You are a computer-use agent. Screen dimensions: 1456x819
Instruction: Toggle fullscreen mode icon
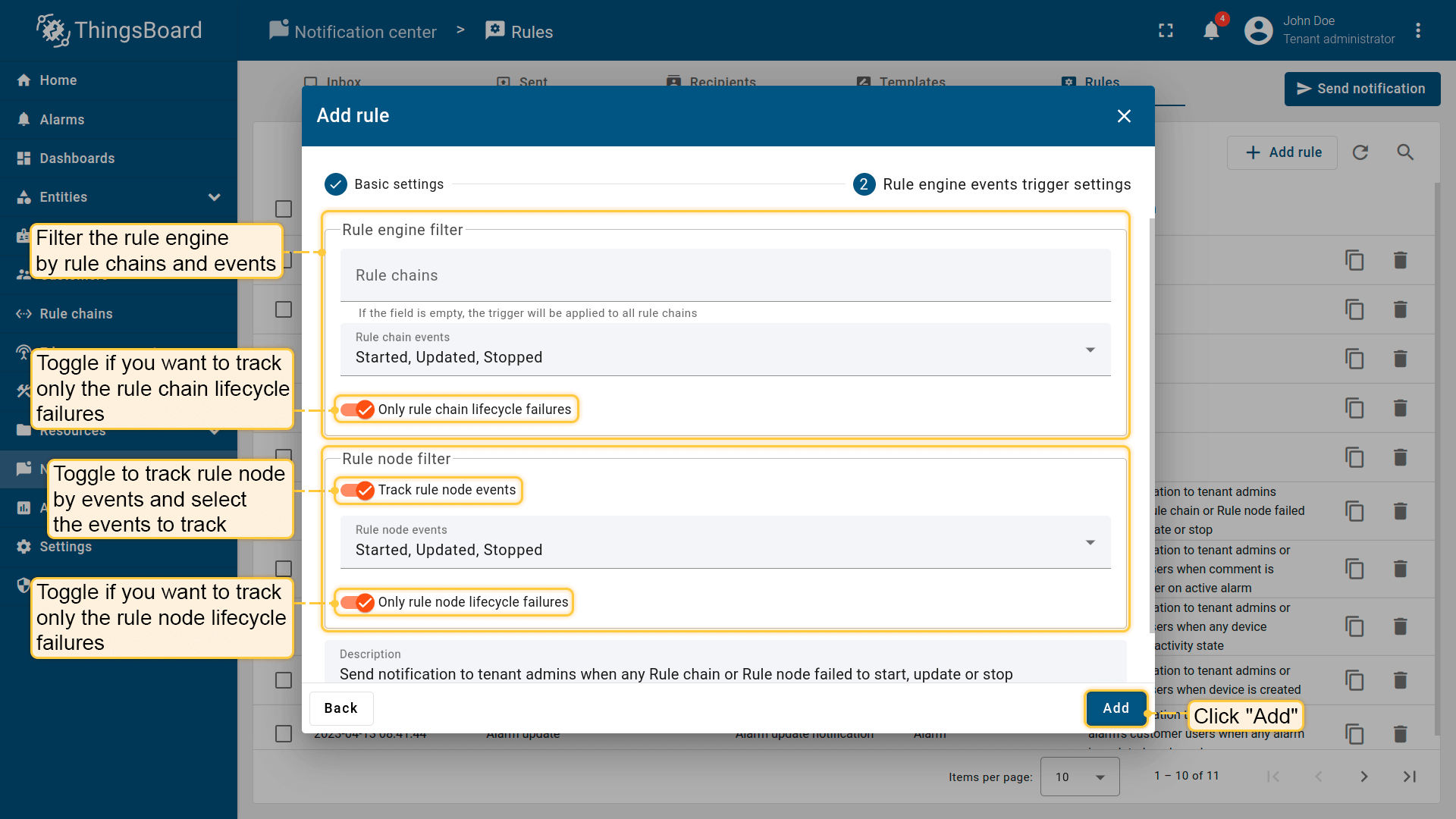(x=1166, y=30)
